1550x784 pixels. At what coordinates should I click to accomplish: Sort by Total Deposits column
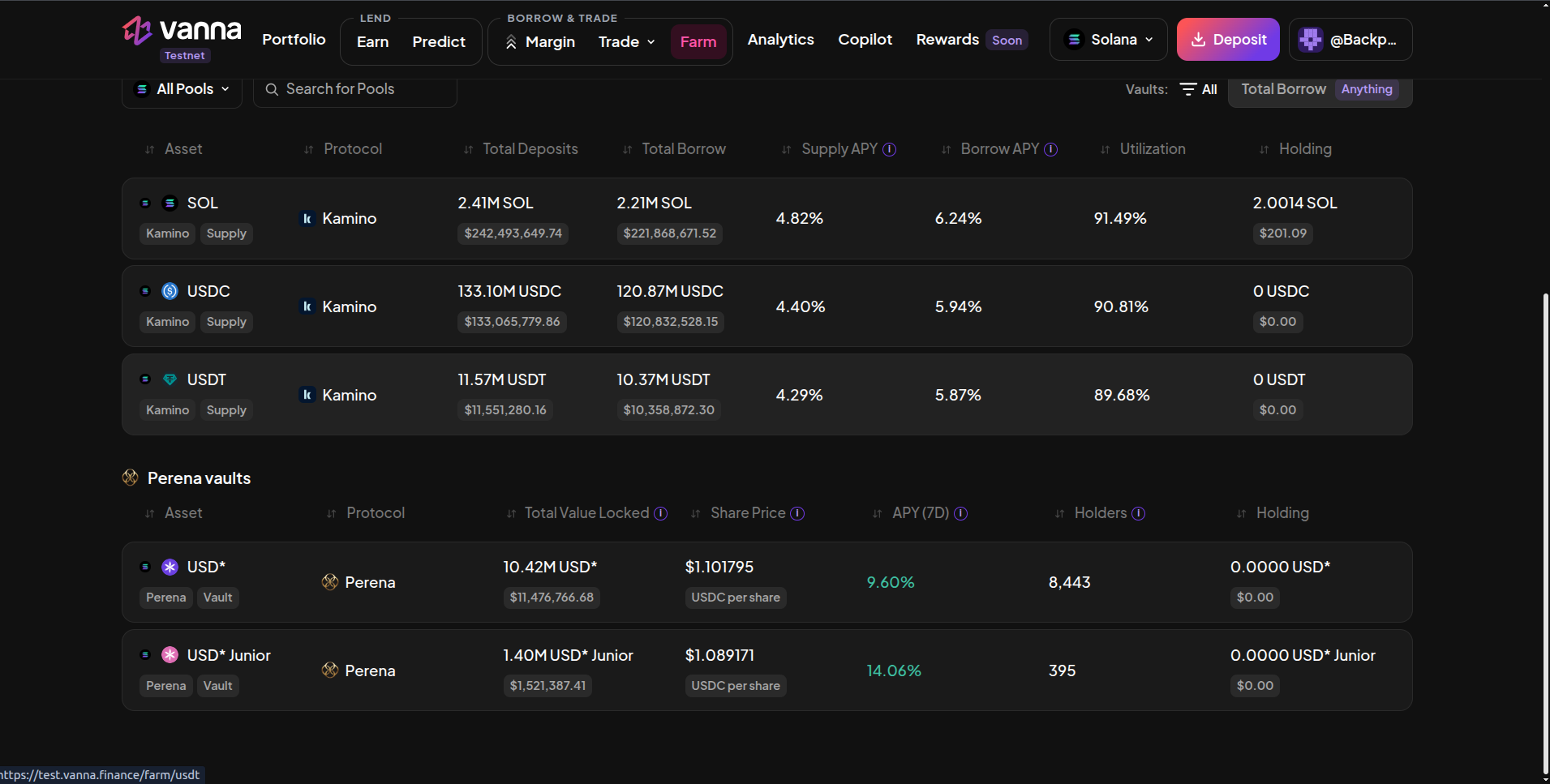(x=520, y=149)
